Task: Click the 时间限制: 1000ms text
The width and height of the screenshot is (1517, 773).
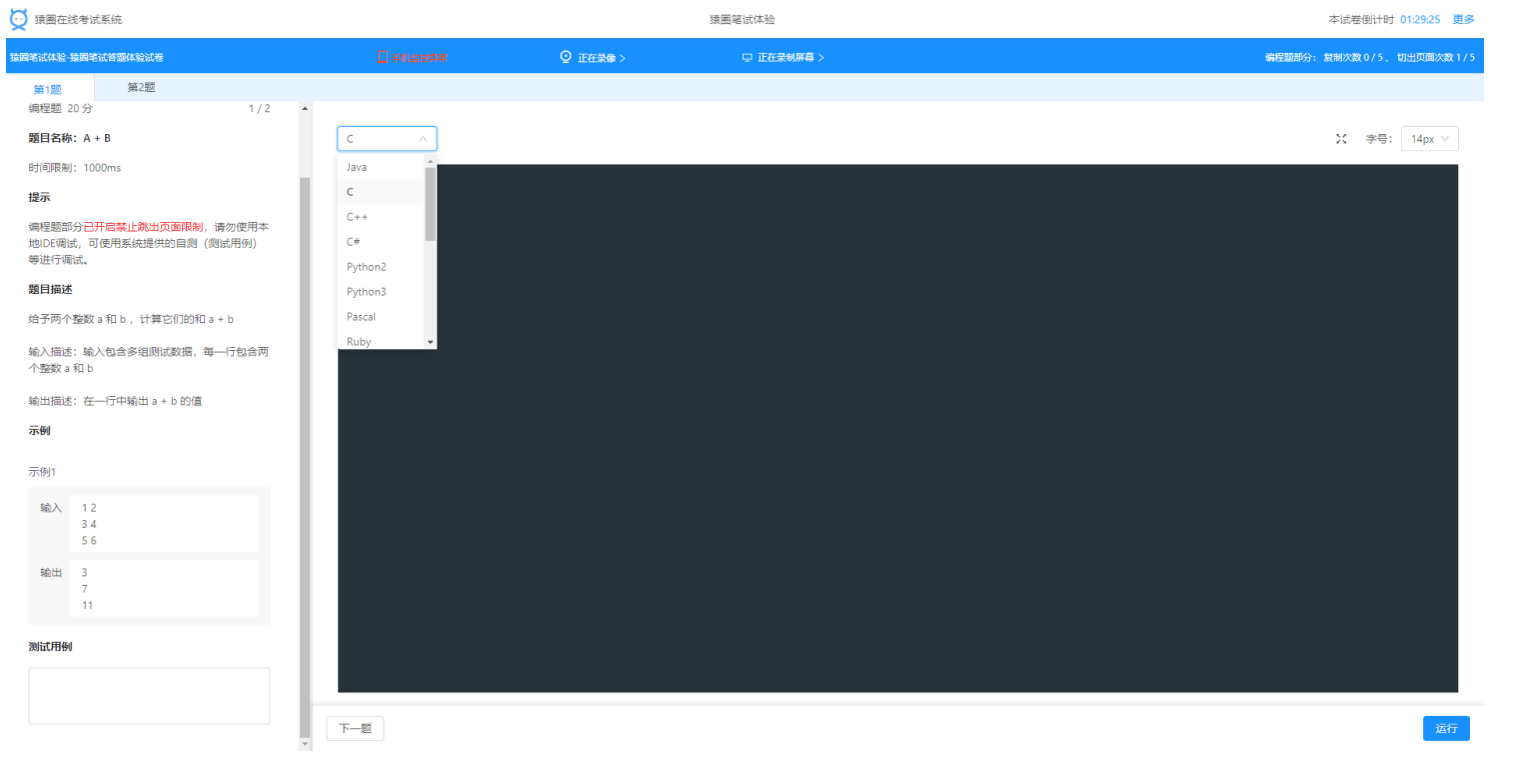Action: point(75,168)
